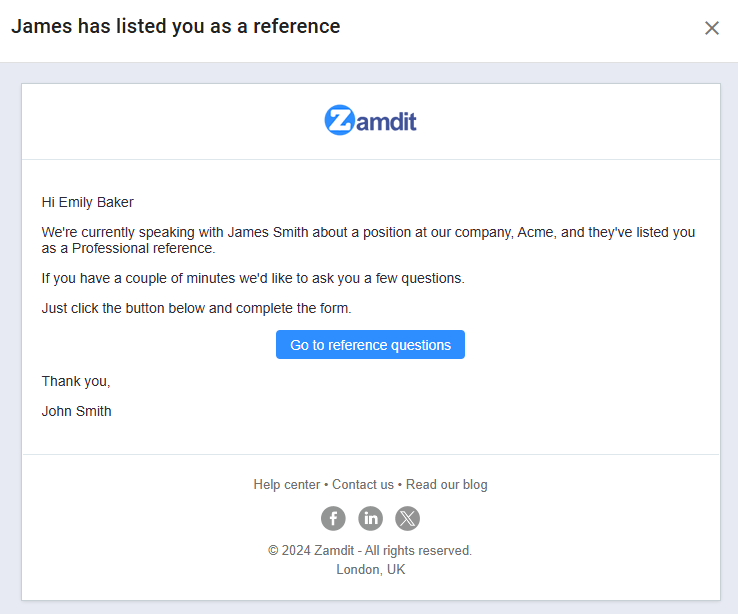Viewport: 738px width, 614px height.
Task: Click the London, UK address text
Action: pos(371,570)
